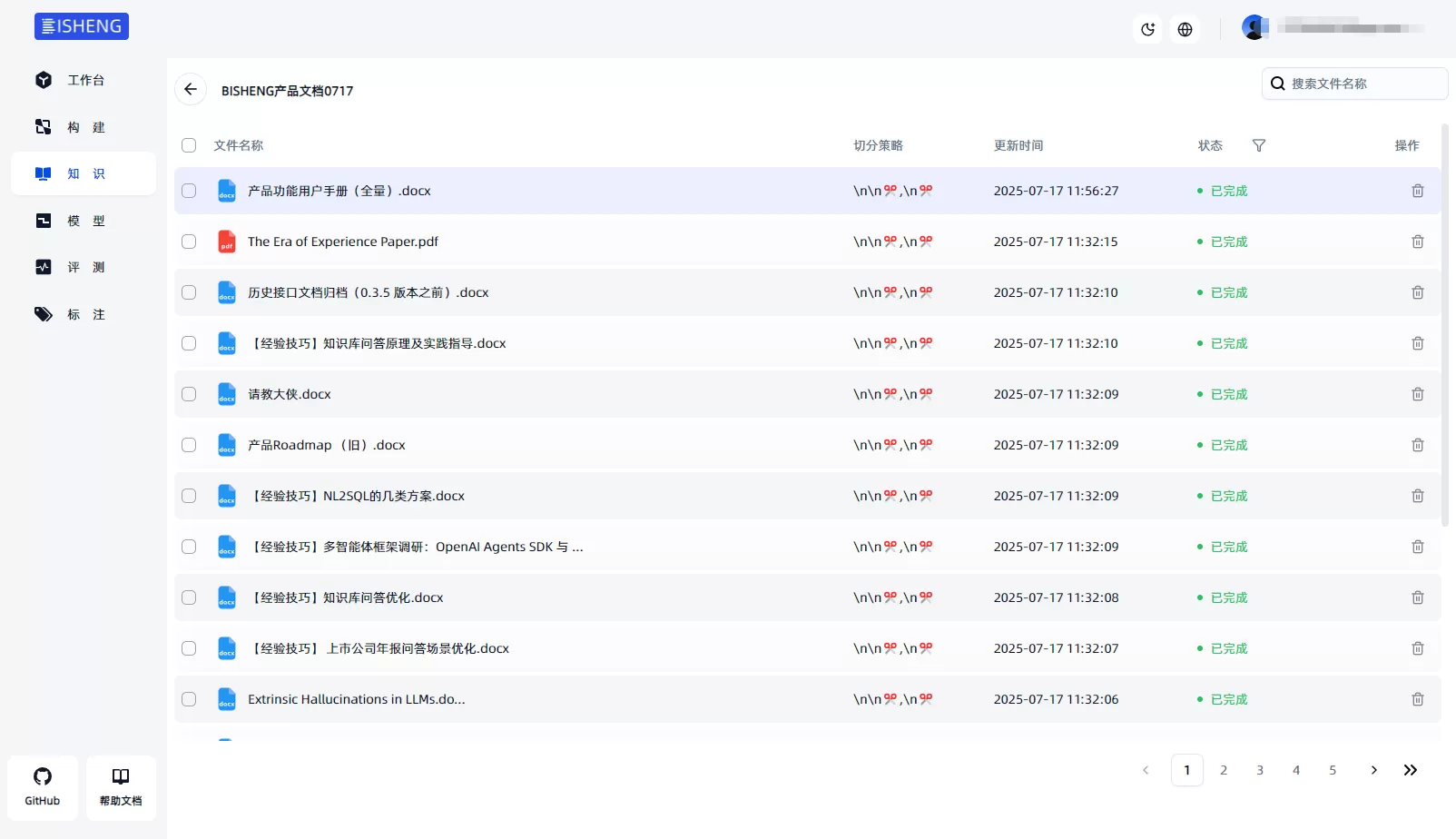Image resolution: width=1456 pixels, height=839 pixels.
Task: Click the vertical scrollbar of file list
Action: [x=1445, y=324]
